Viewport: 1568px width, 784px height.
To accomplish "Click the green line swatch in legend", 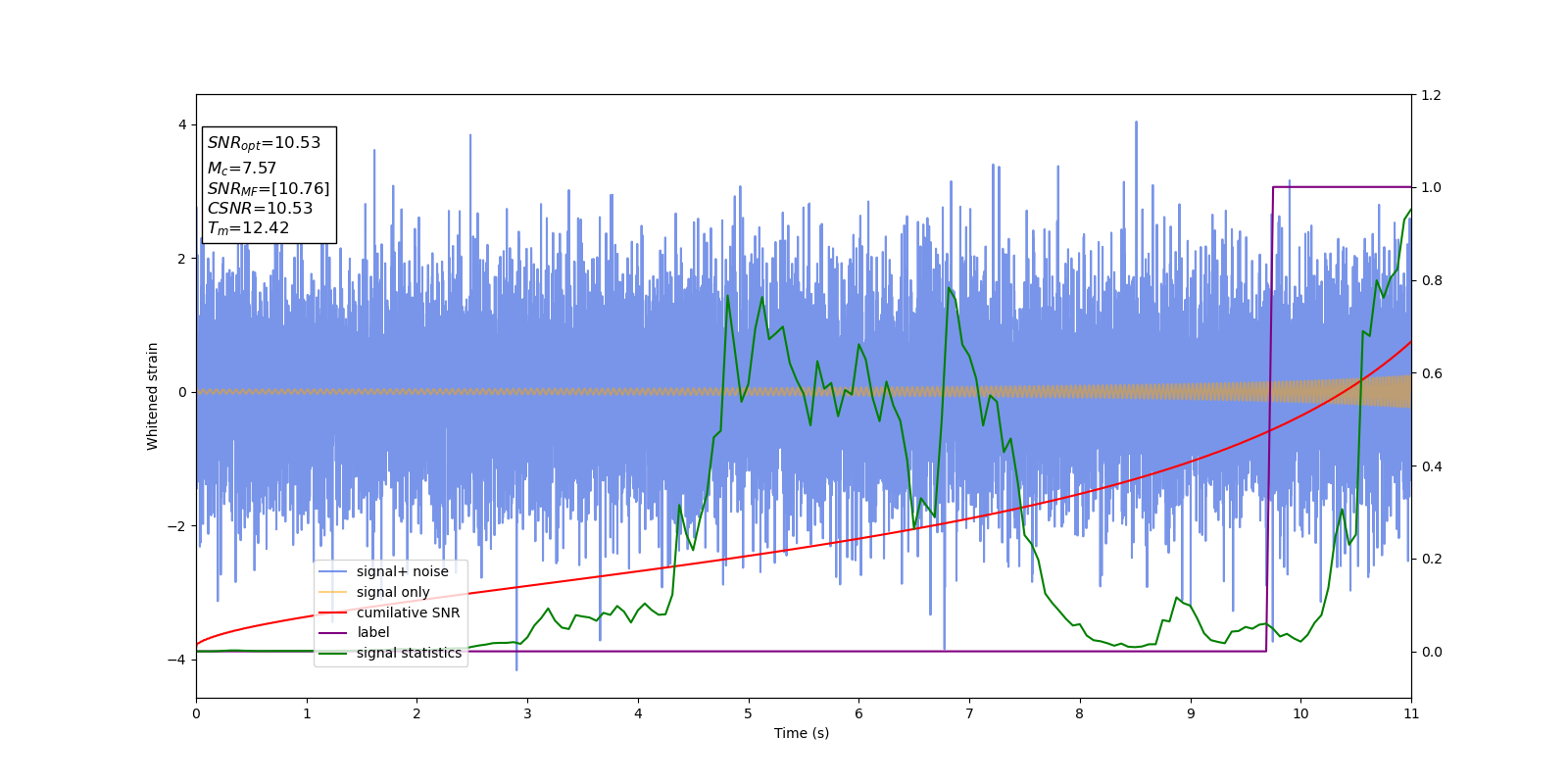I will [333, 653].
